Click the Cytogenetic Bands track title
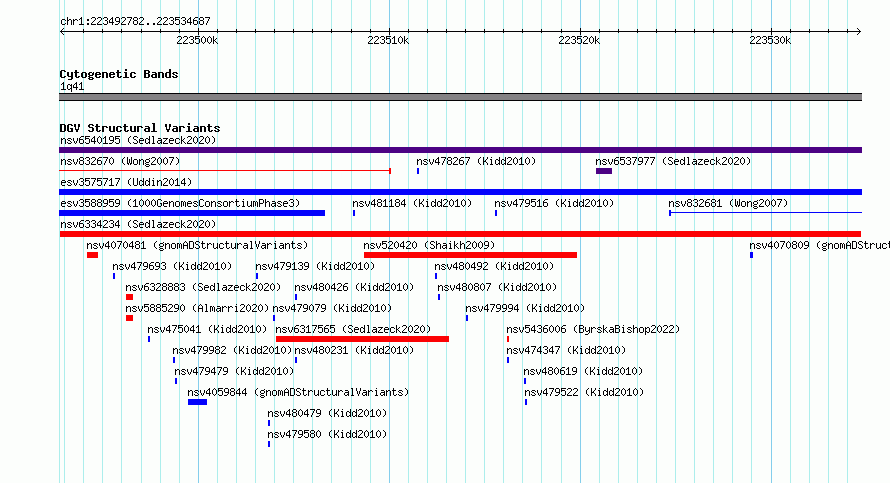The image size is (890, 483). [x=119, y=74]
